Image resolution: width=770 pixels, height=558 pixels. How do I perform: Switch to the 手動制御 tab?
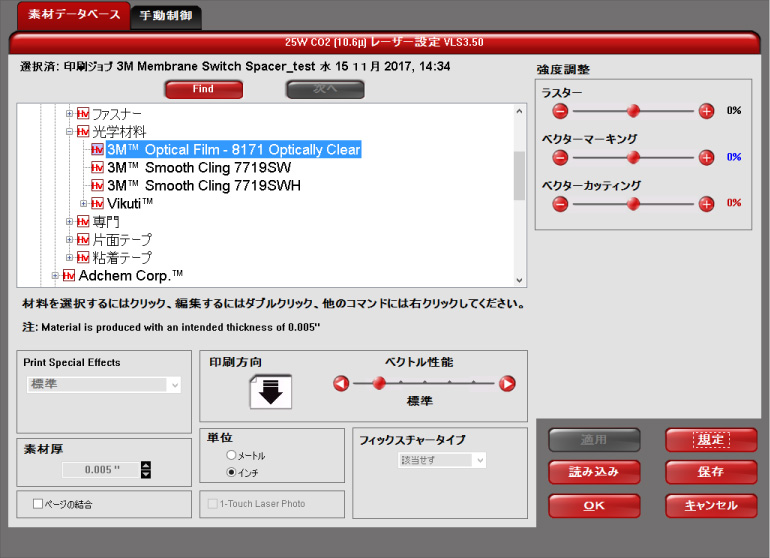[166, 16]
